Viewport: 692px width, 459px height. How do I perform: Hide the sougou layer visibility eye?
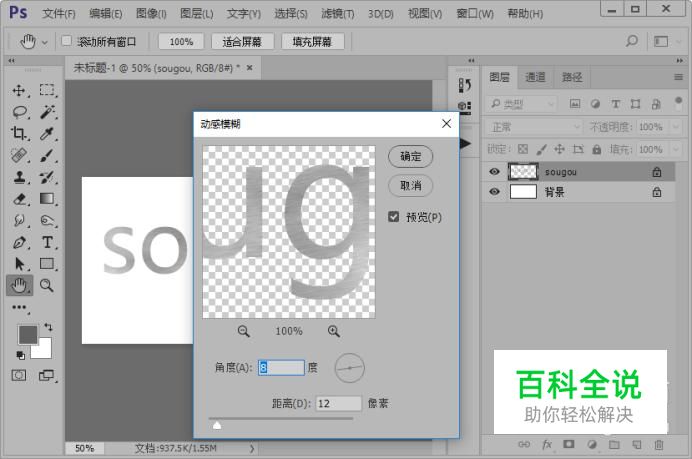point(494,172)
